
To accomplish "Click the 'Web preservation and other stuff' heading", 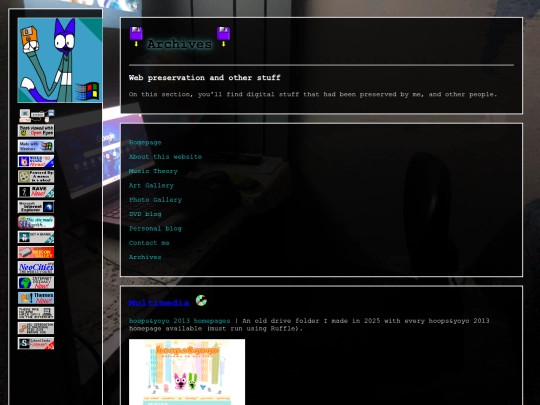I will pos(205,78).
